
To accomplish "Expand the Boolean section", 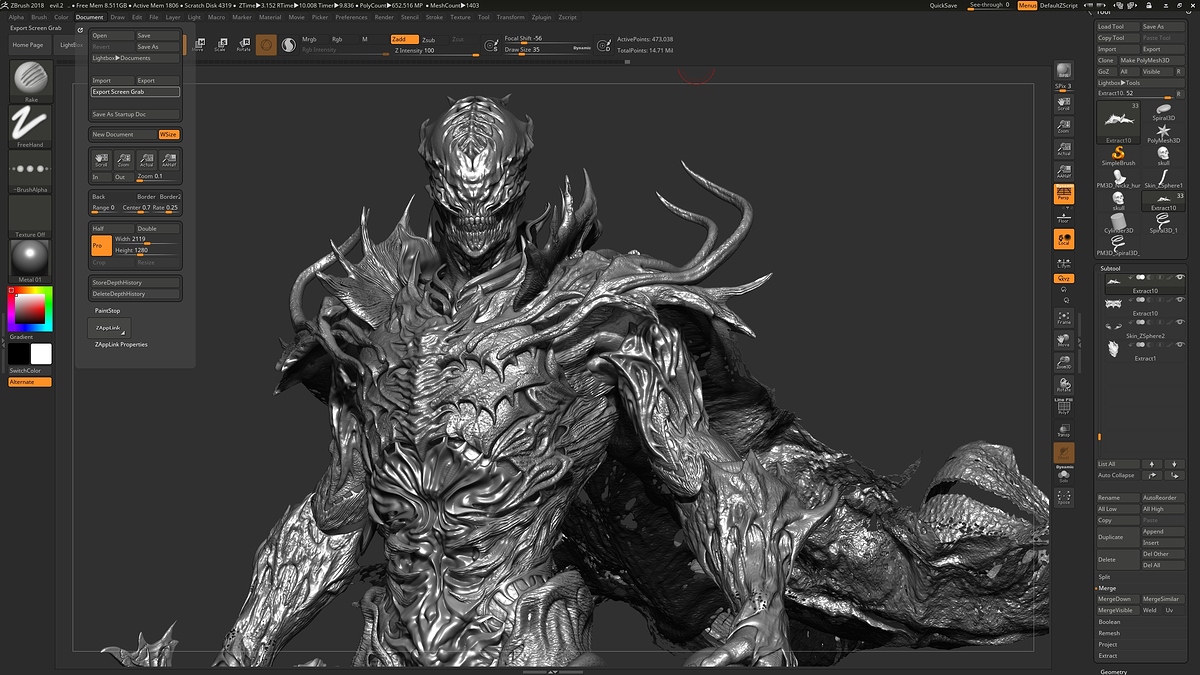I will pos(1109,622).
